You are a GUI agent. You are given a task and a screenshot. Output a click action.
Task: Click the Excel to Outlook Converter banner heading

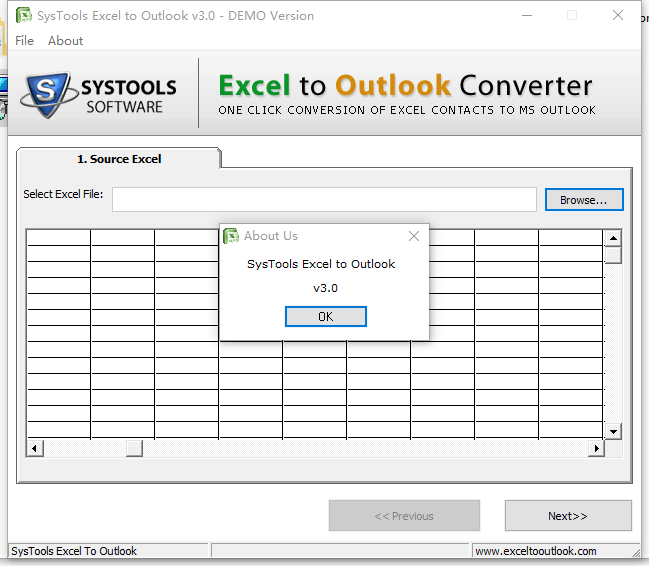click(x=405, y=86)
